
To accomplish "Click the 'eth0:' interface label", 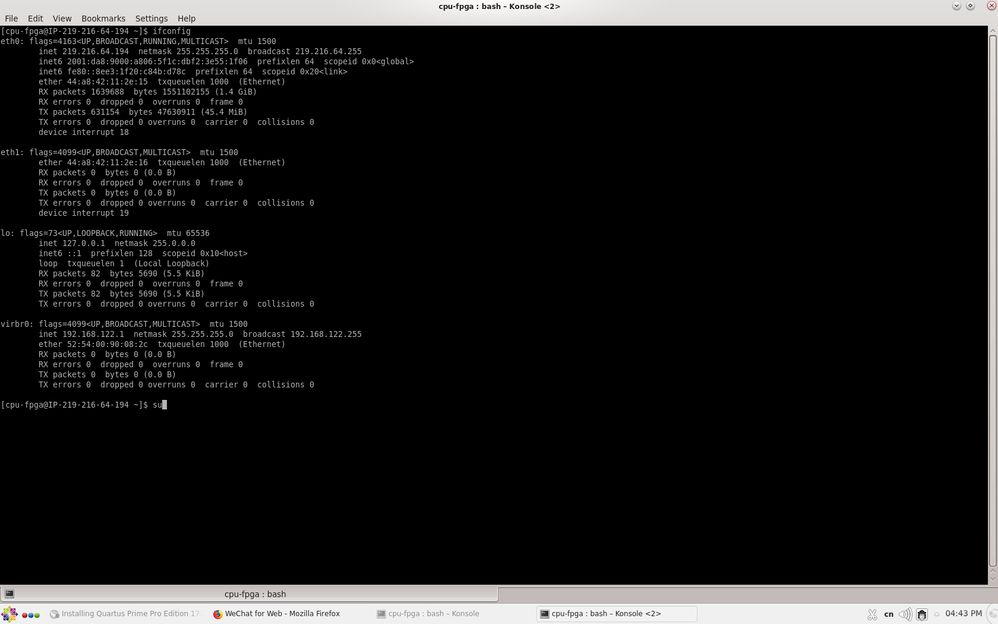I will click(x=12, y=41).
